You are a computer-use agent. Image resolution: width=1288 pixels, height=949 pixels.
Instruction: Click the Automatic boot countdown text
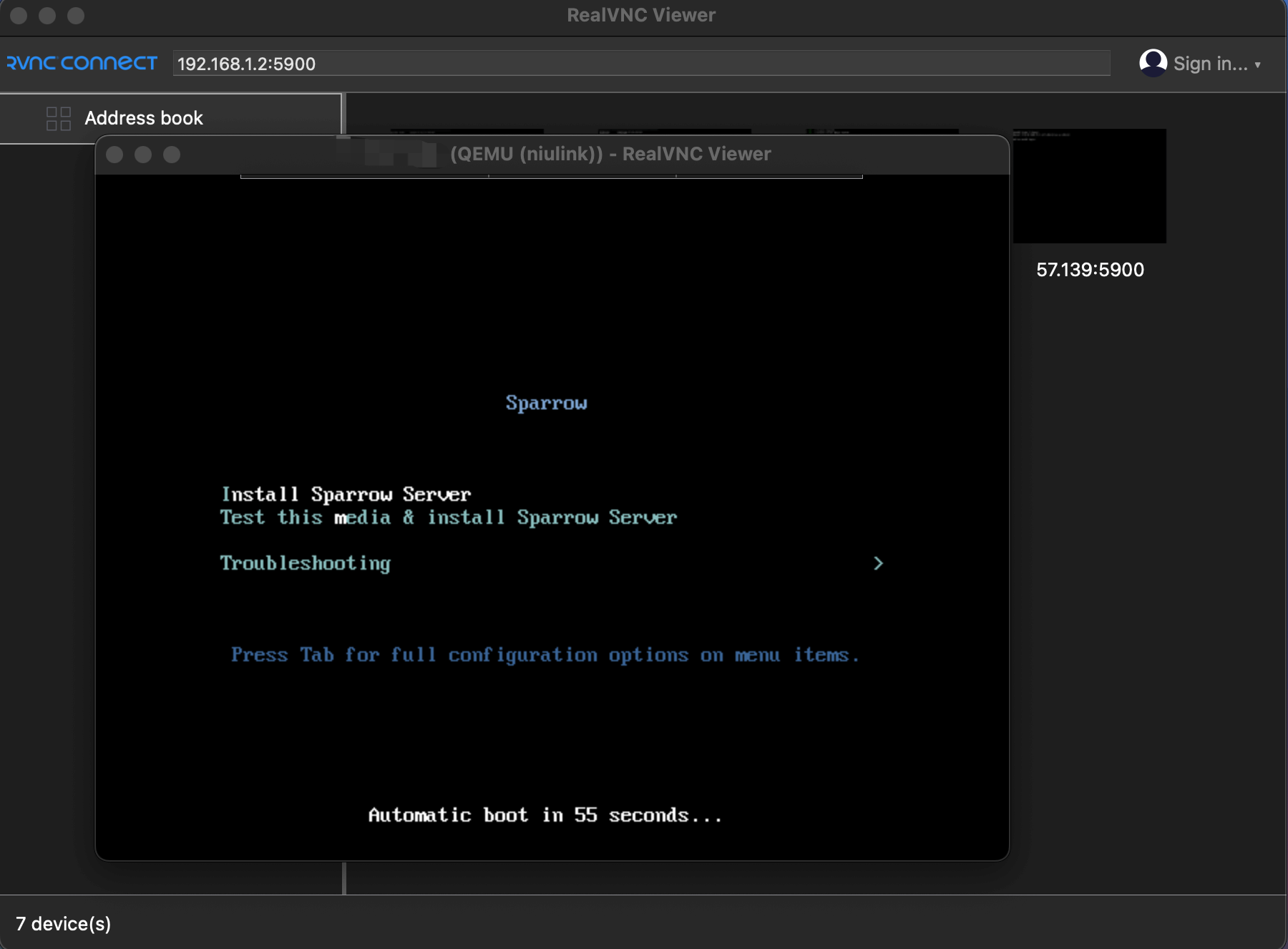(545, 815)
